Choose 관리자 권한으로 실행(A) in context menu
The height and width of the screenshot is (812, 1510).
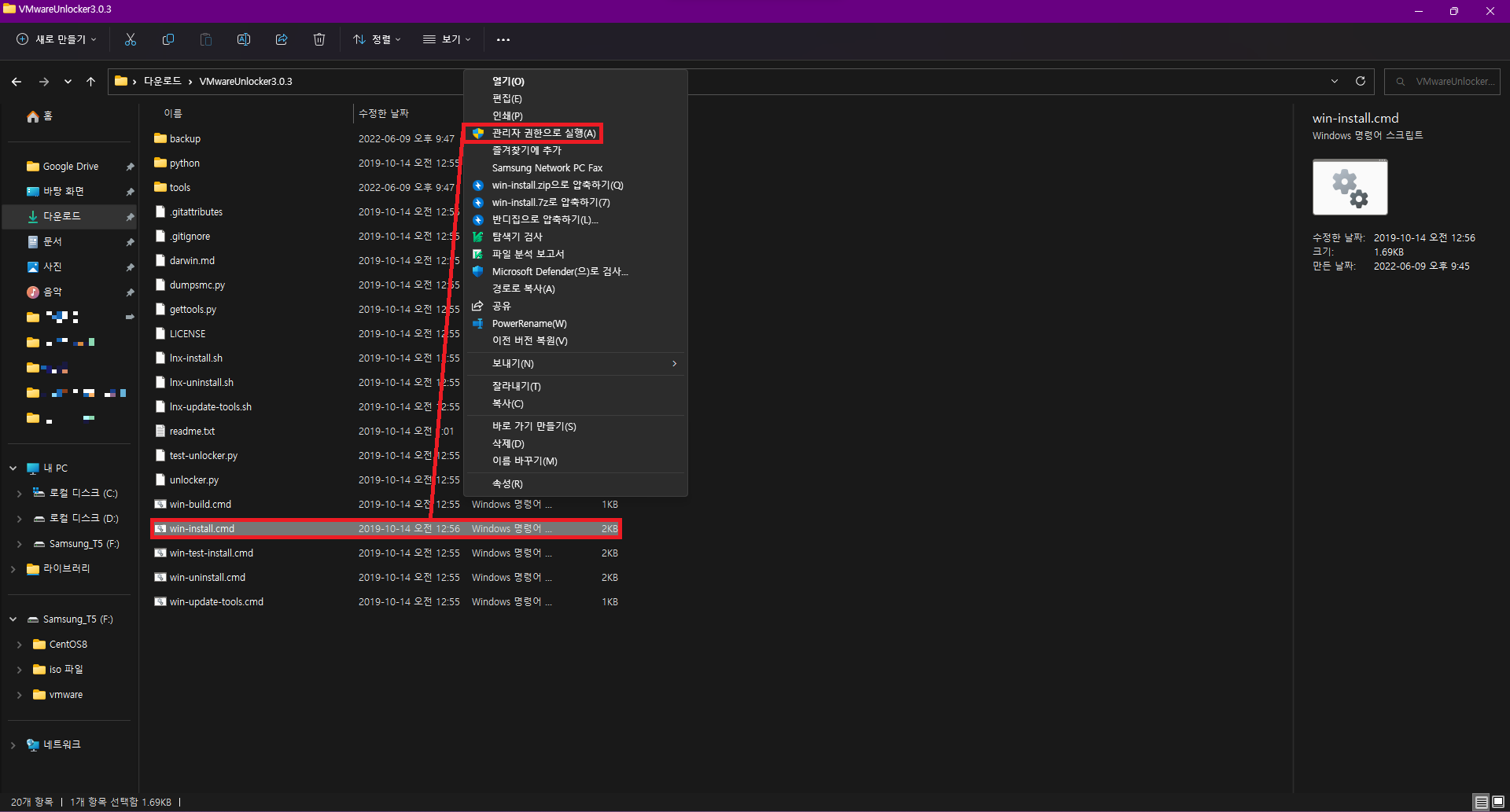click(x=543, y=134)
